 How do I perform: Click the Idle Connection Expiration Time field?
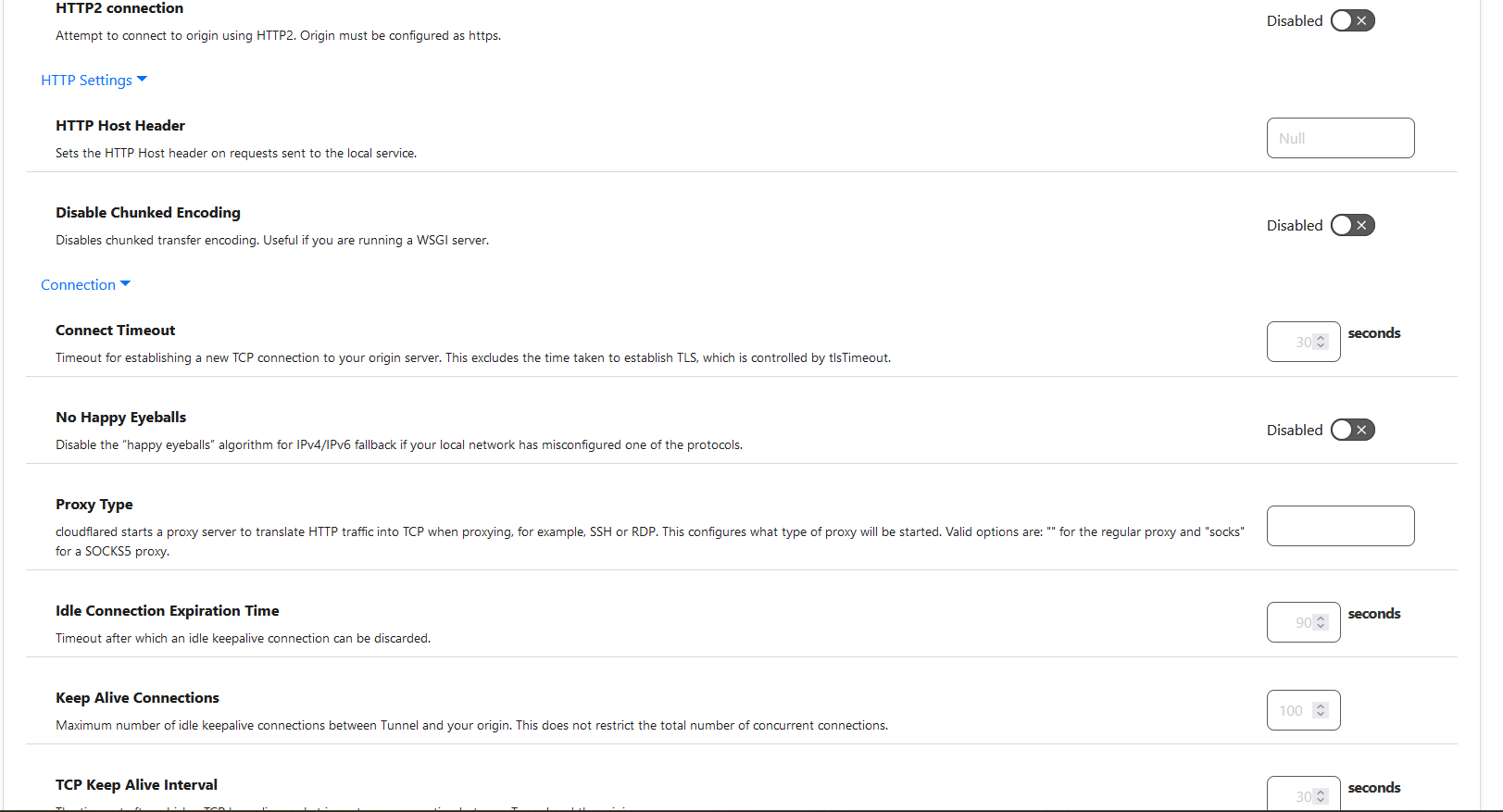point(1292,622)
